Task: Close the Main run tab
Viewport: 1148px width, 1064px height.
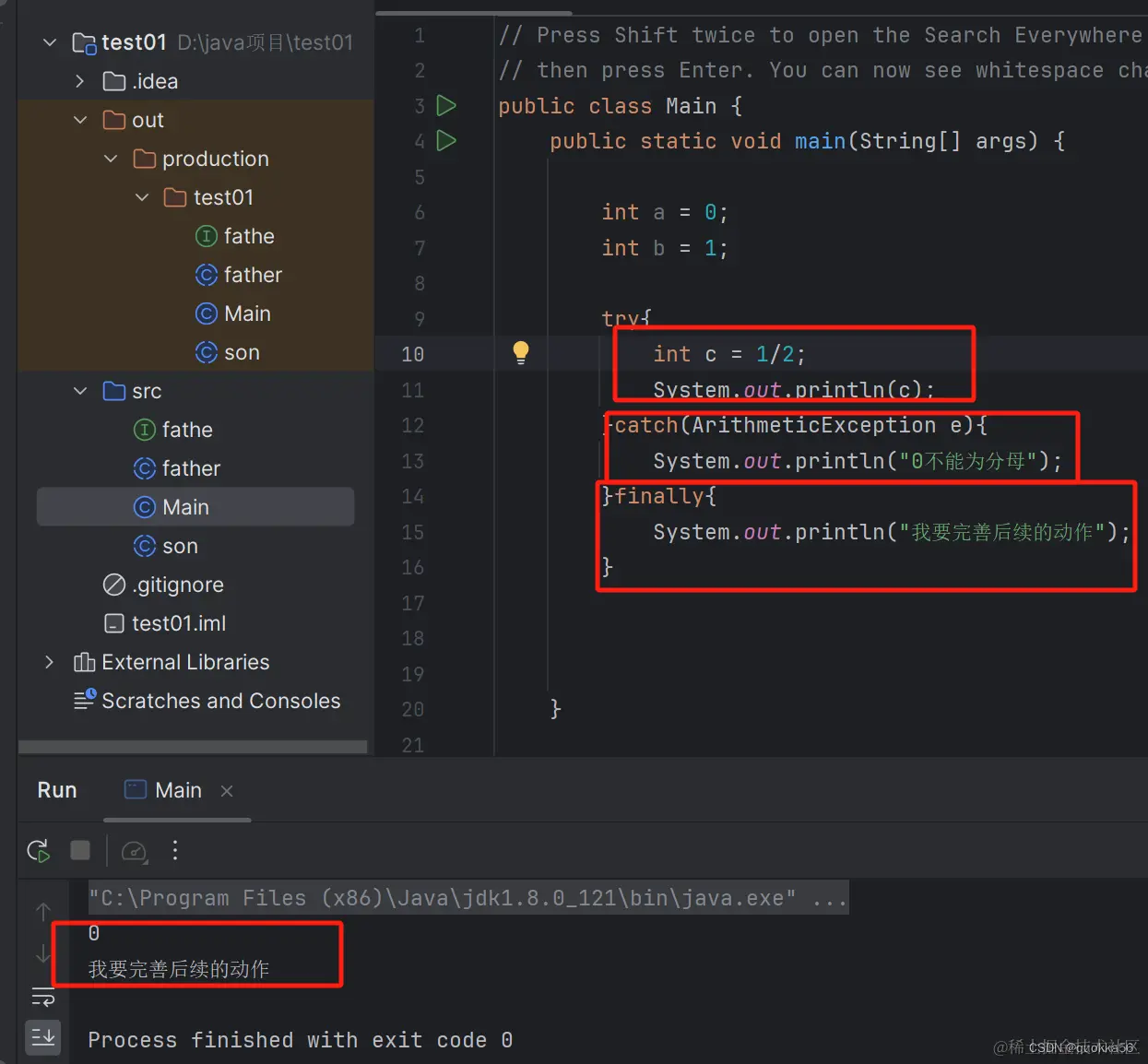Action: (x=227, y=791)
